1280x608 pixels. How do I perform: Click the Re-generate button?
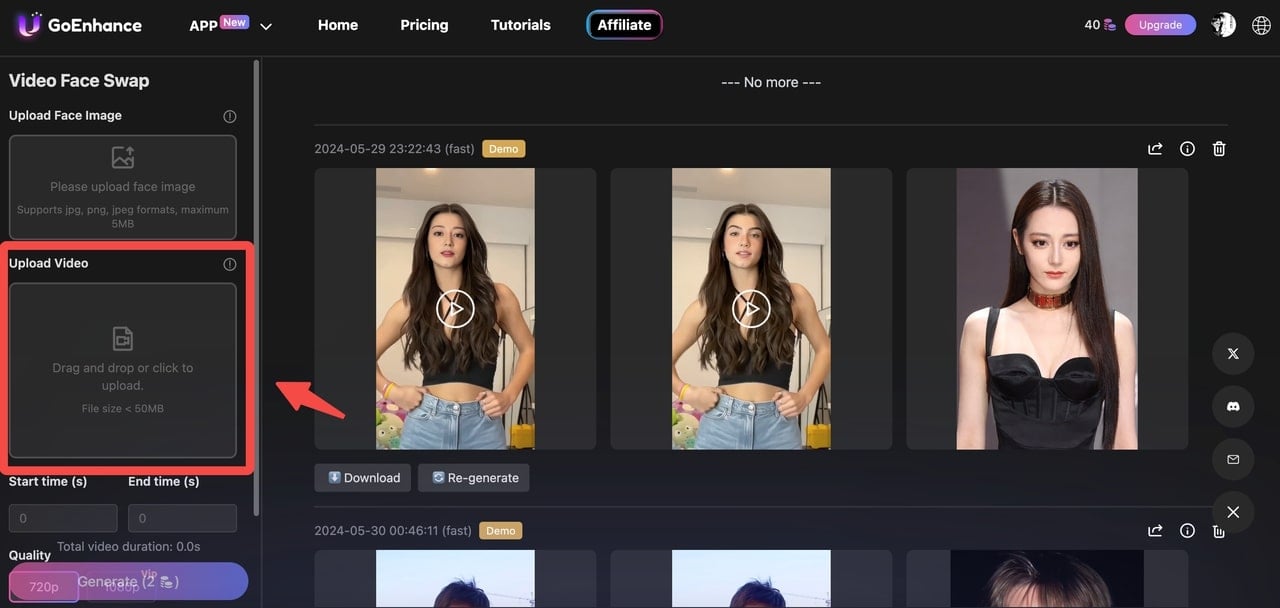pos(474,478)
